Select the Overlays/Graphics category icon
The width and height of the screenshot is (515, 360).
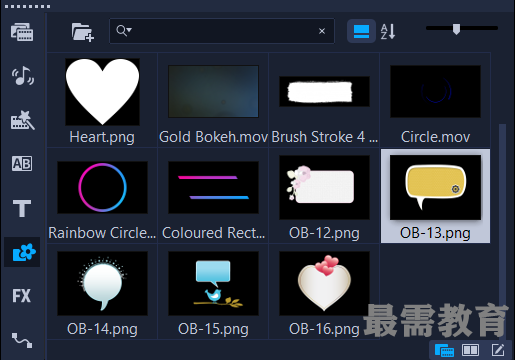(22, 252)
